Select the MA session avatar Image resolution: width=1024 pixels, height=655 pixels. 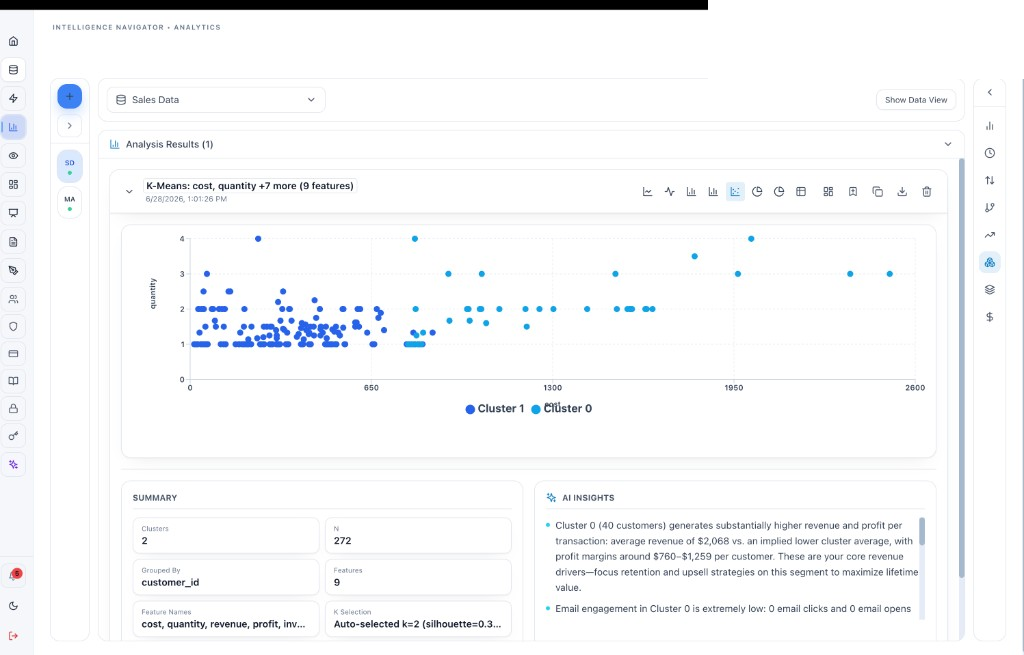[x=70, y=203]
